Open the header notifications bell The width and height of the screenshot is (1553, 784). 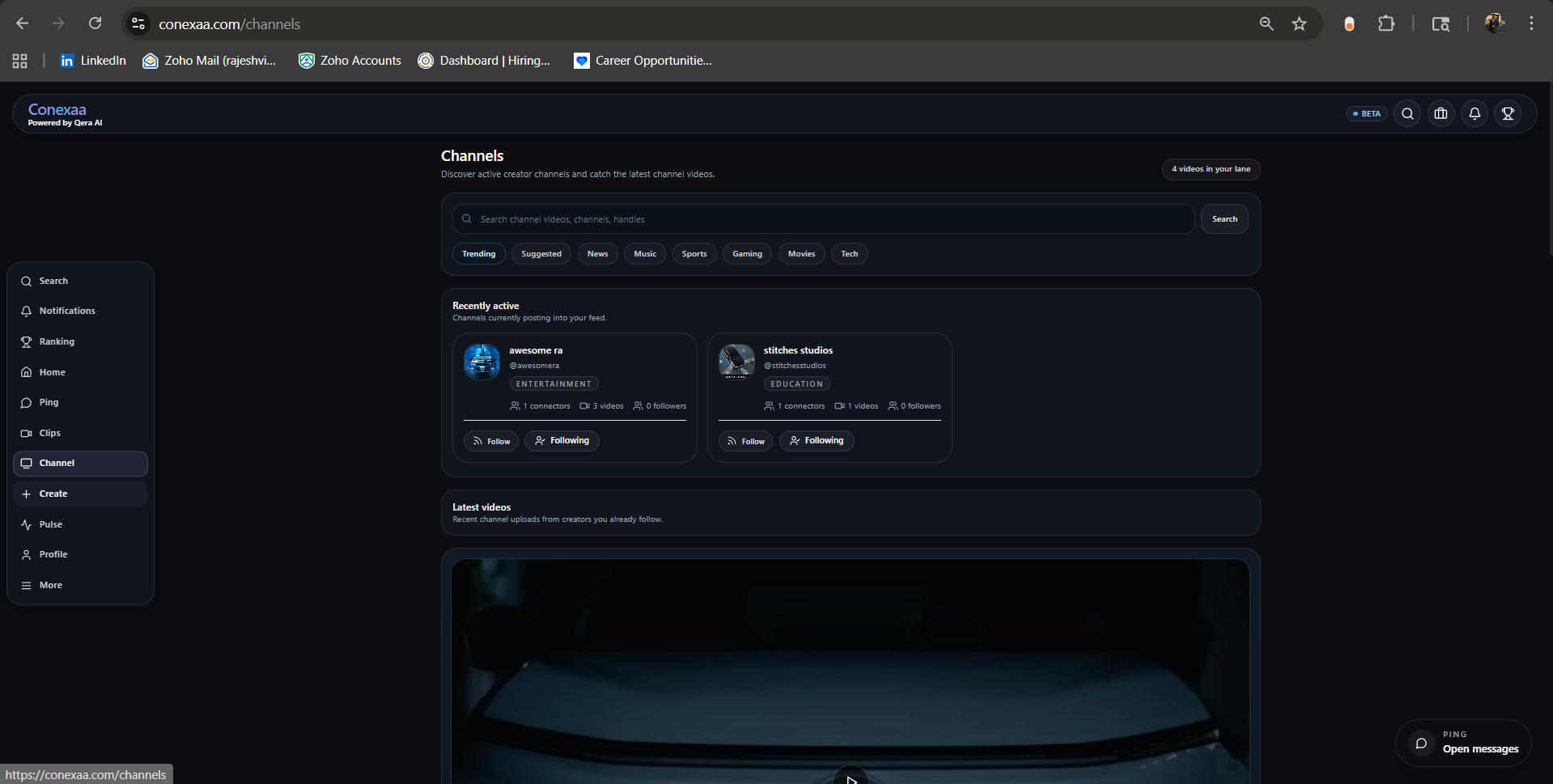1475,114
